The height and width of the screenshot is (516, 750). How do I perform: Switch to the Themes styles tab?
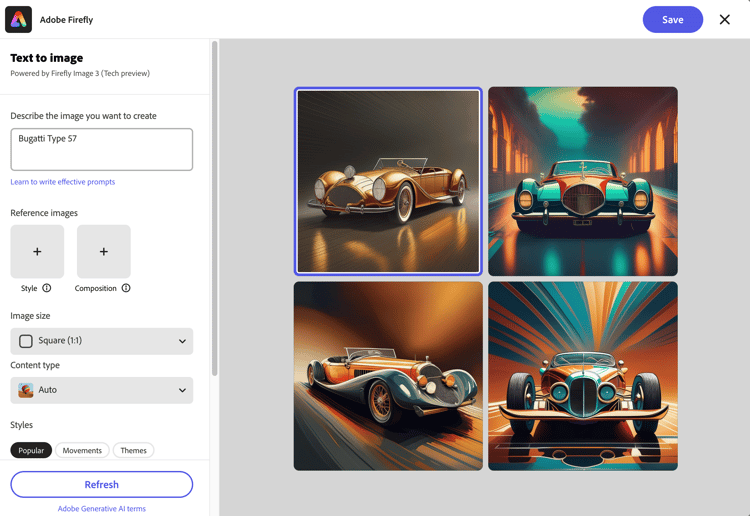pos(133,450)
